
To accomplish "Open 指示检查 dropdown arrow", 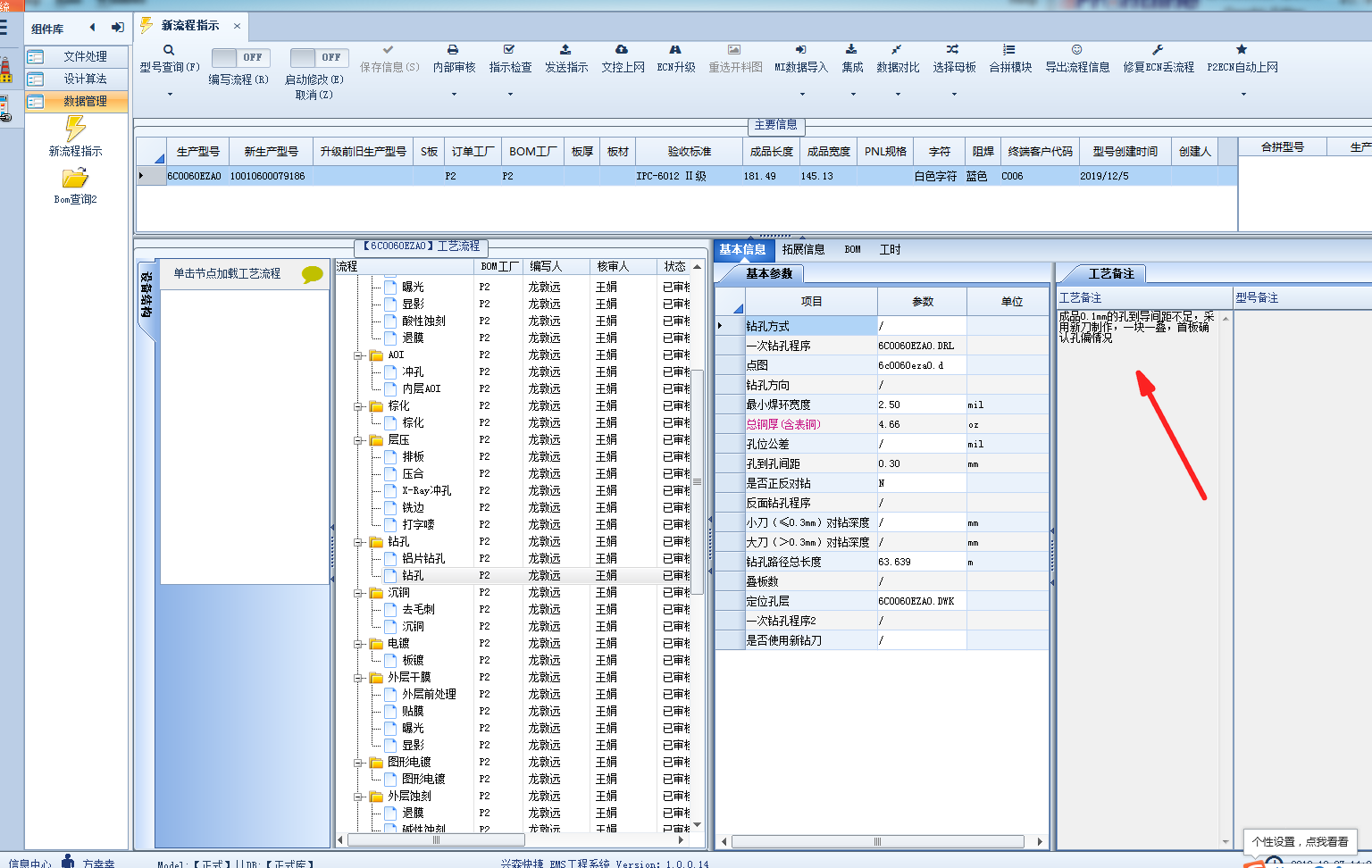I will (x=510, y=94).
